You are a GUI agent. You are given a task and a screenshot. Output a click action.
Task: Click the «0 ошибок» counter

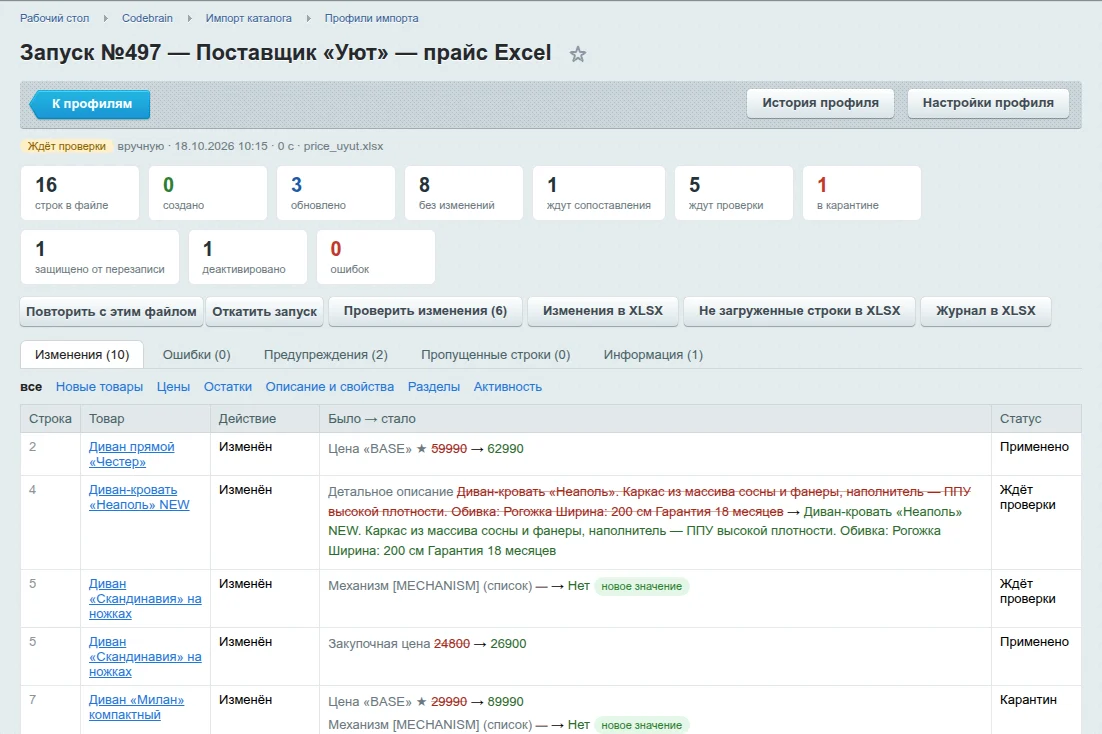(x=376, y=257)
